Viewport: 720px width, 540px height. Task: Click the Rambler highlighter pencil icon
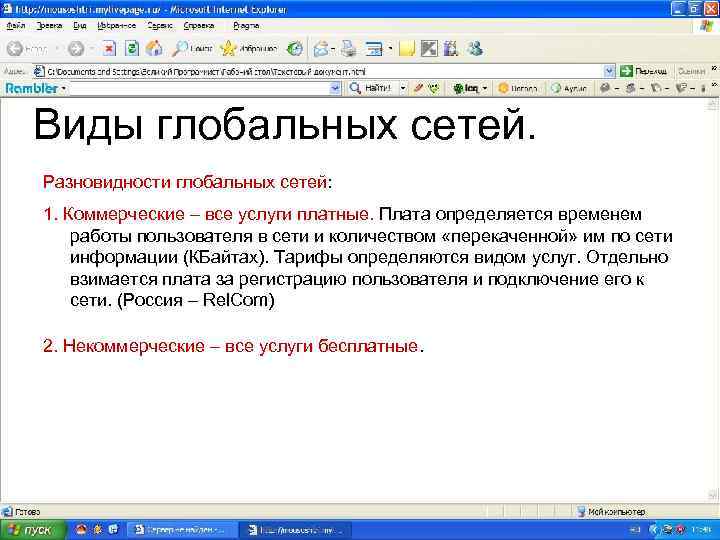coord(418,88)
